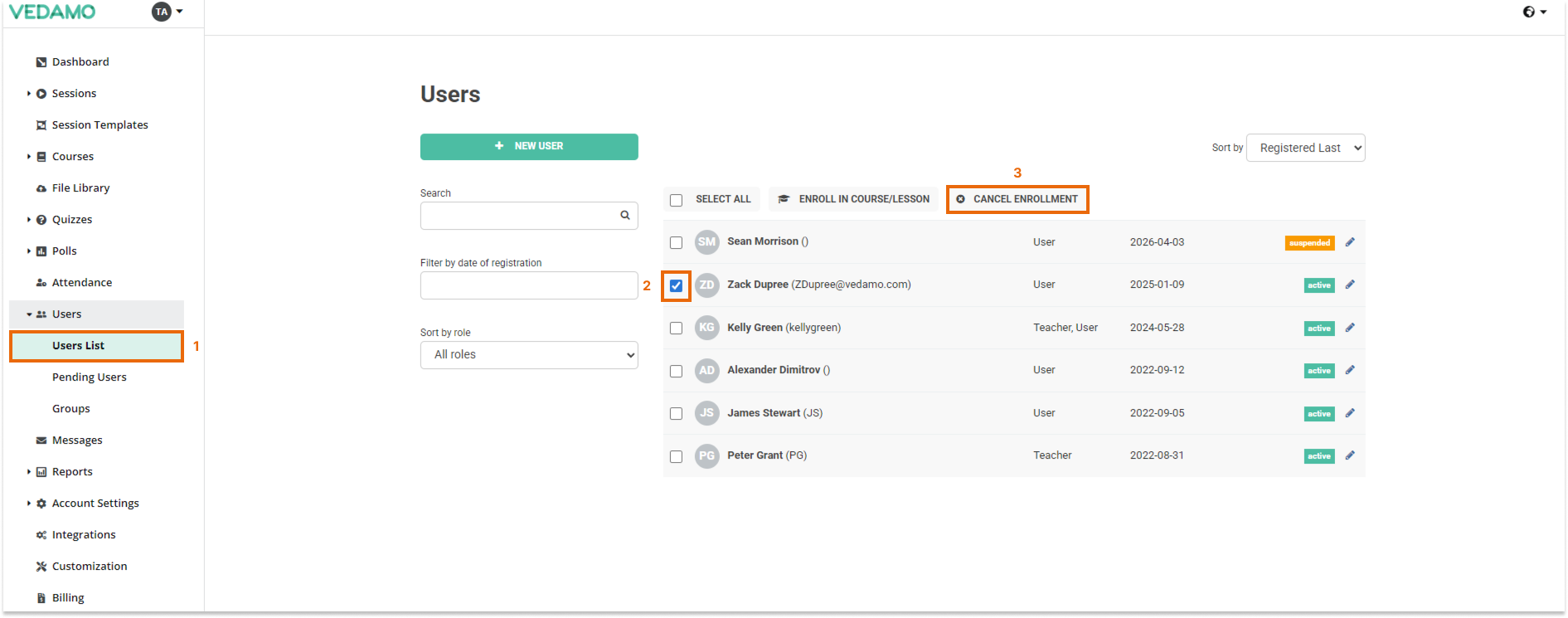Click the Messages envelope icon
This screenshot has width=1568, height=618.
41,440
